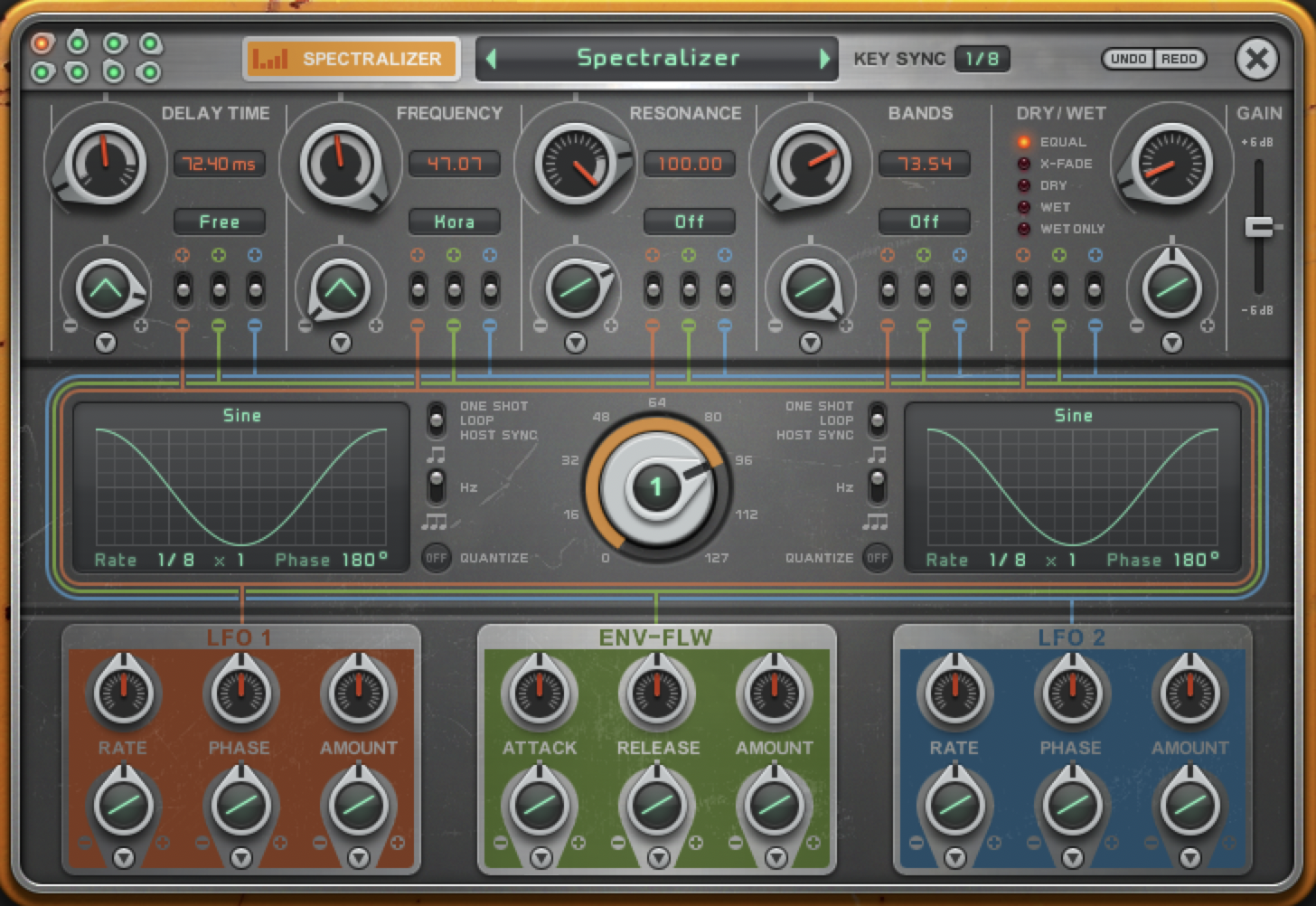Expand arrow below LFO 2 AMOUNT modulation knob
The width and height of the screenshot is (1316, 906).
coord(1190,857)
